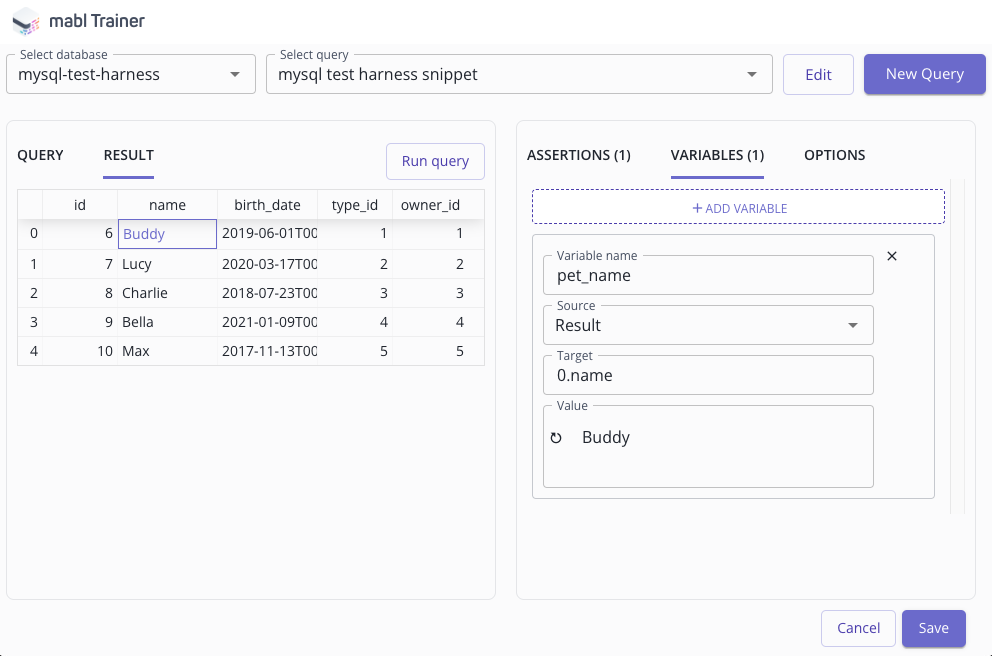Screen dimensions: 992x656
Task: Click the Target field containing 0.name
Action: (x=708, y=375)
